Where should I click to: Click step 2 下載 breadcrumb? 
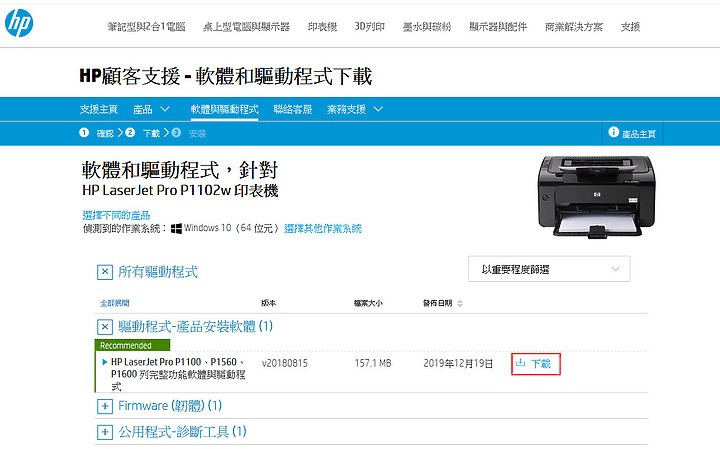142,133
